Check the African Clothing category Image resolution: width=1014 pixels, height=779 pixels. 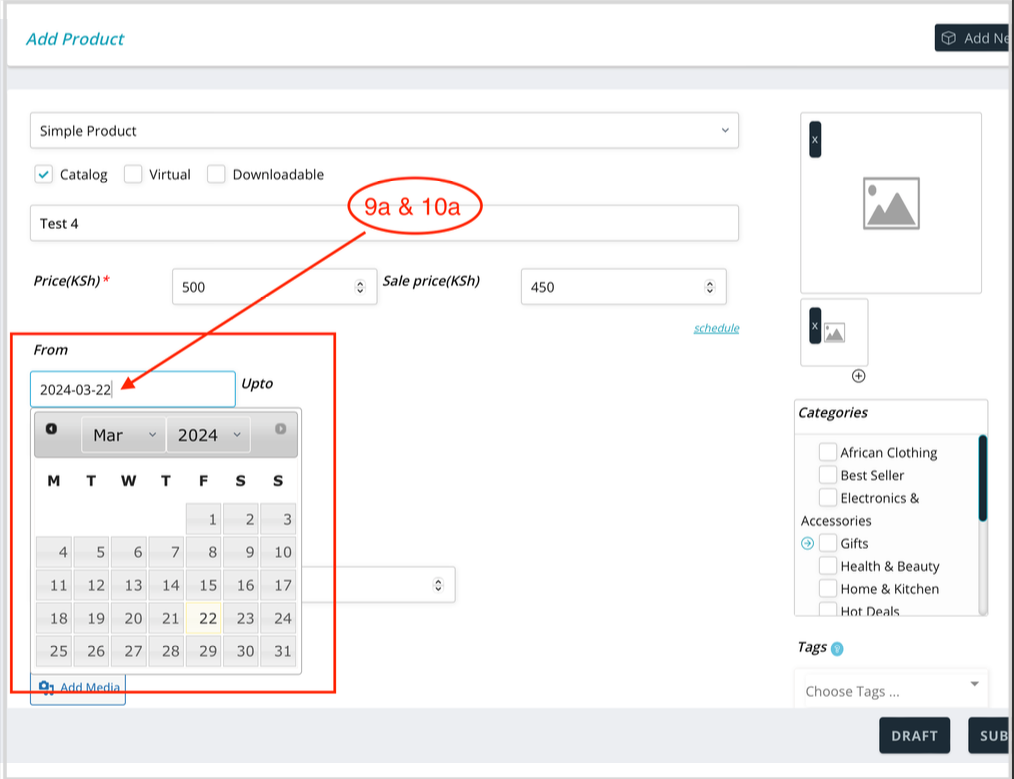tap(828, 452)
